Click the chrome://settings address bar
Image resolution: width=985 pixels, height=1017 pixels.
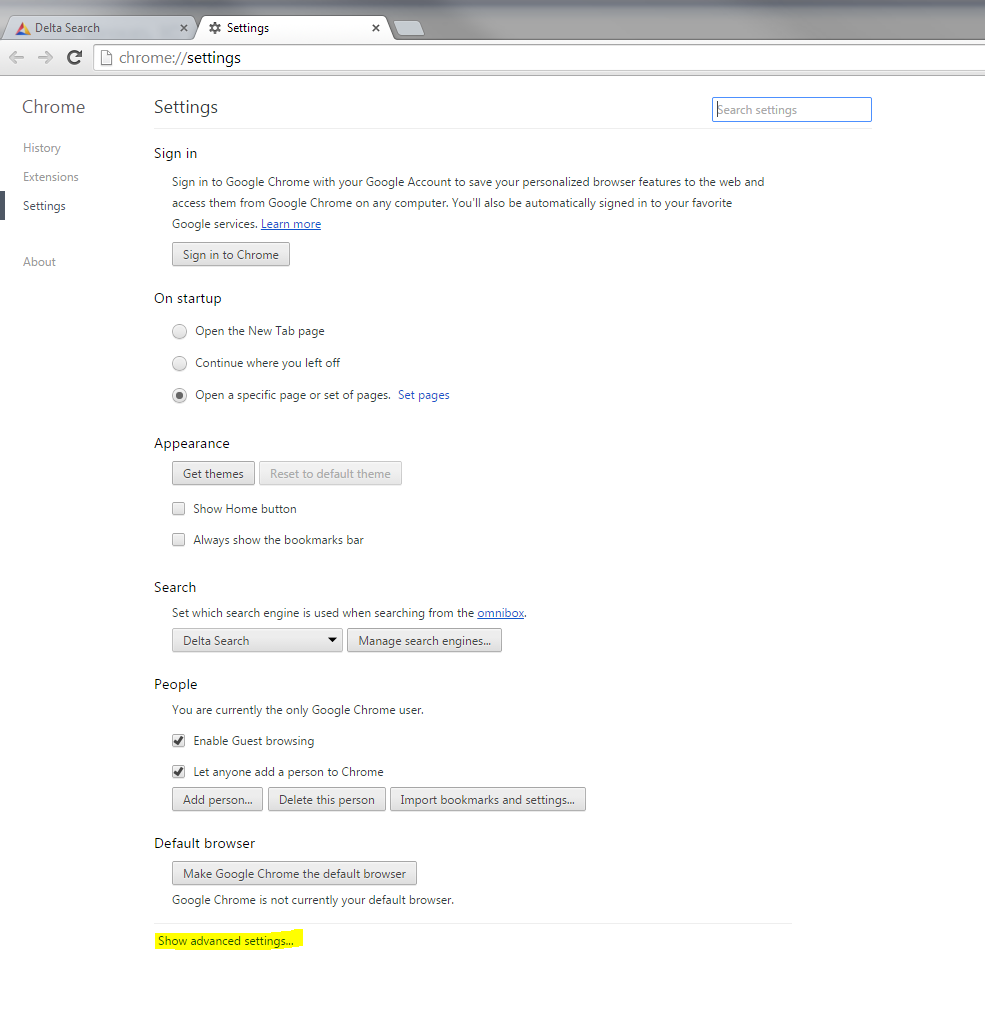point(538,58)
